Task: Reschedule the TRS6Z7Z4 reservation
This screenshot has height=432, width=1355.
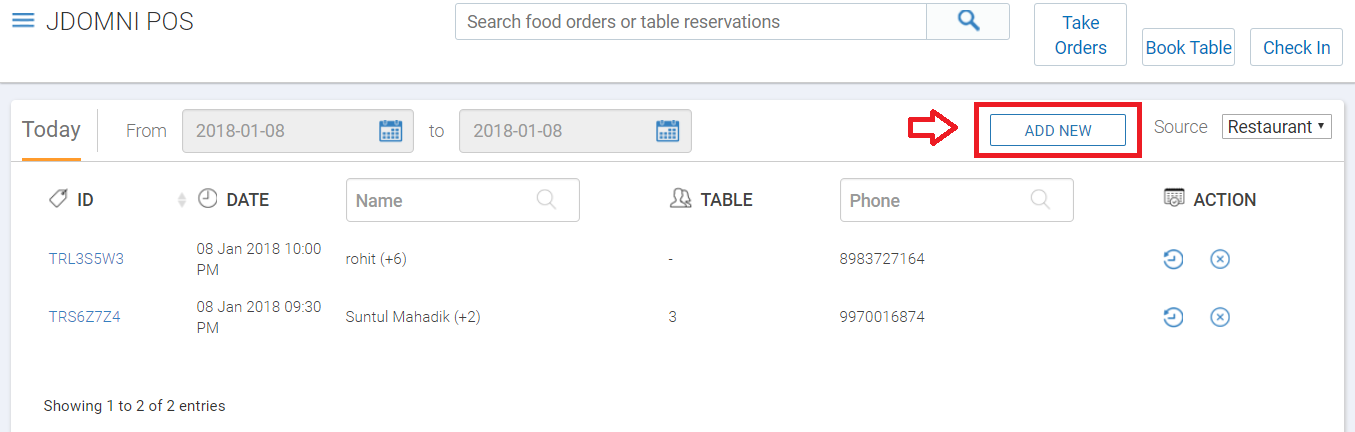Action: point(1173,317)
